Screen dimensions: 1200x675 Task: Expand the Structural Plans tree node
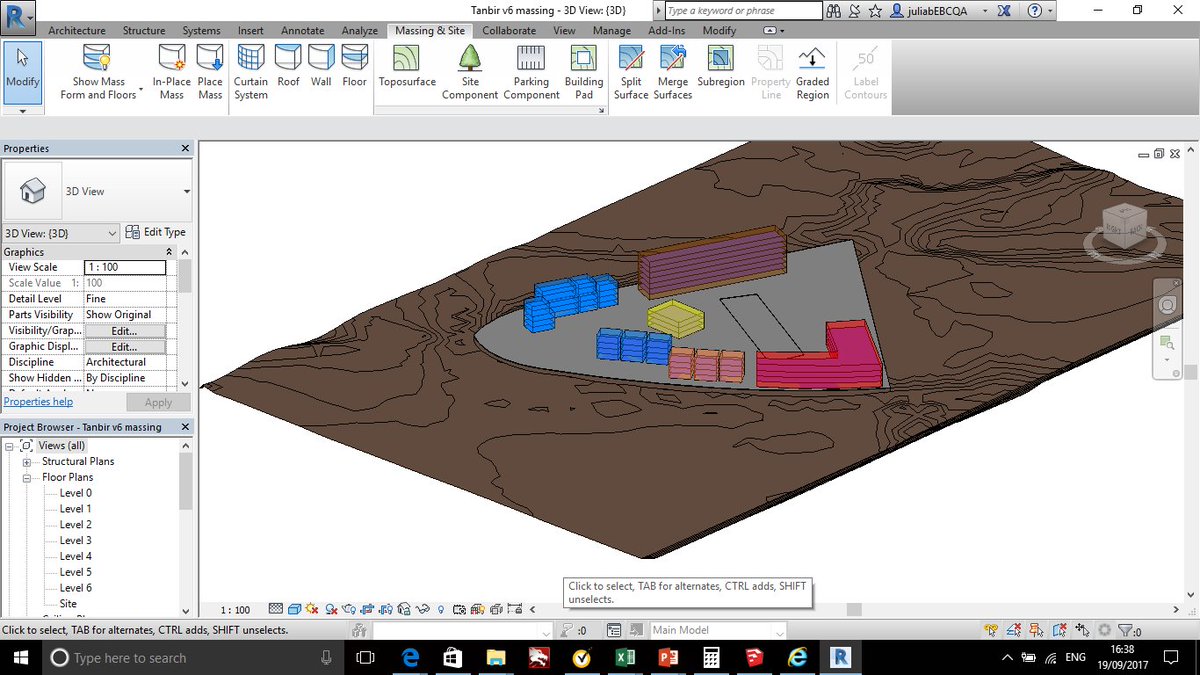coord(27,462)
